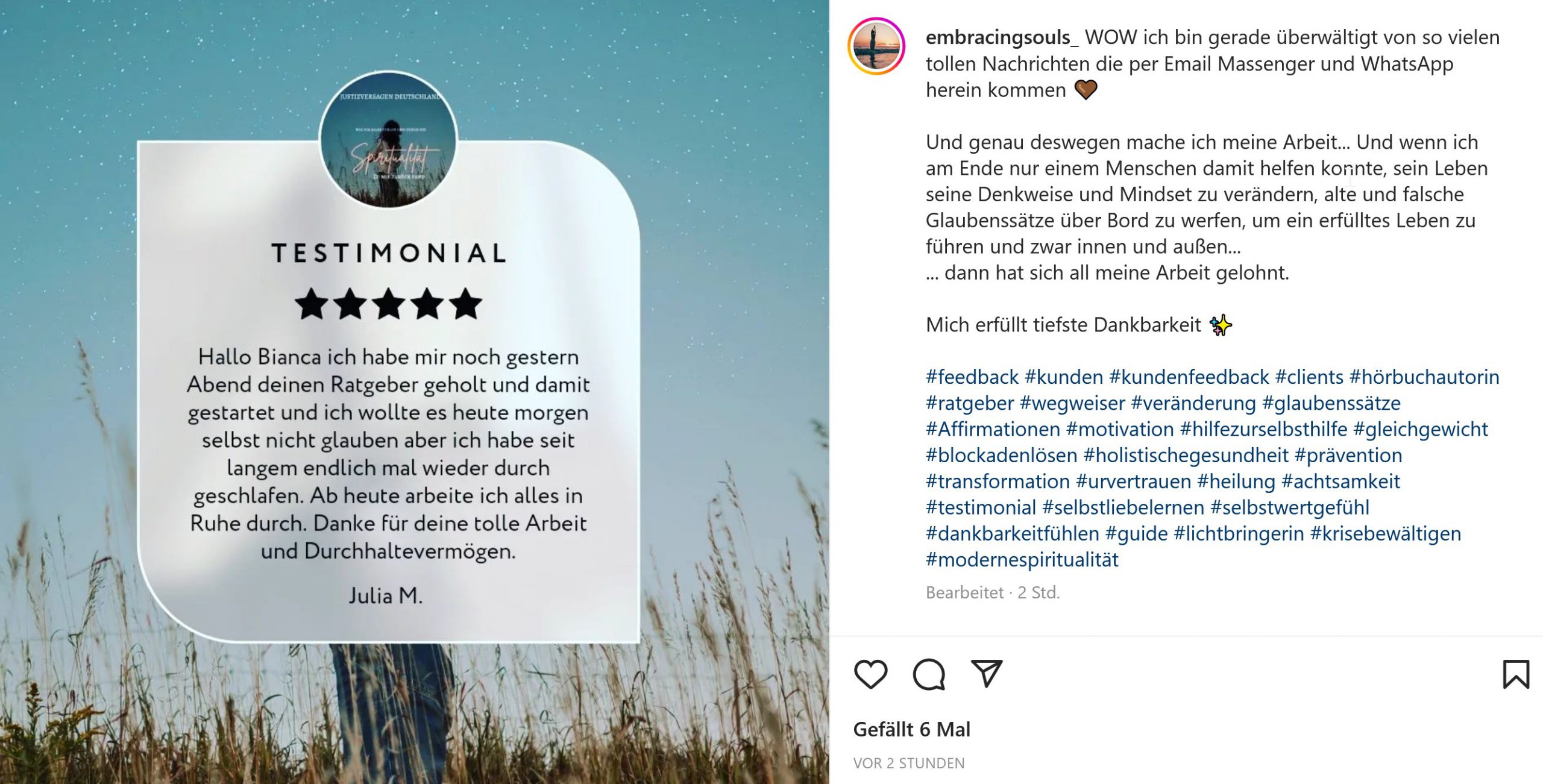This screenshot has height=784, width=1543.
Task: Open the #lichtbringerin hashtag
Action: pos(1239,533)
